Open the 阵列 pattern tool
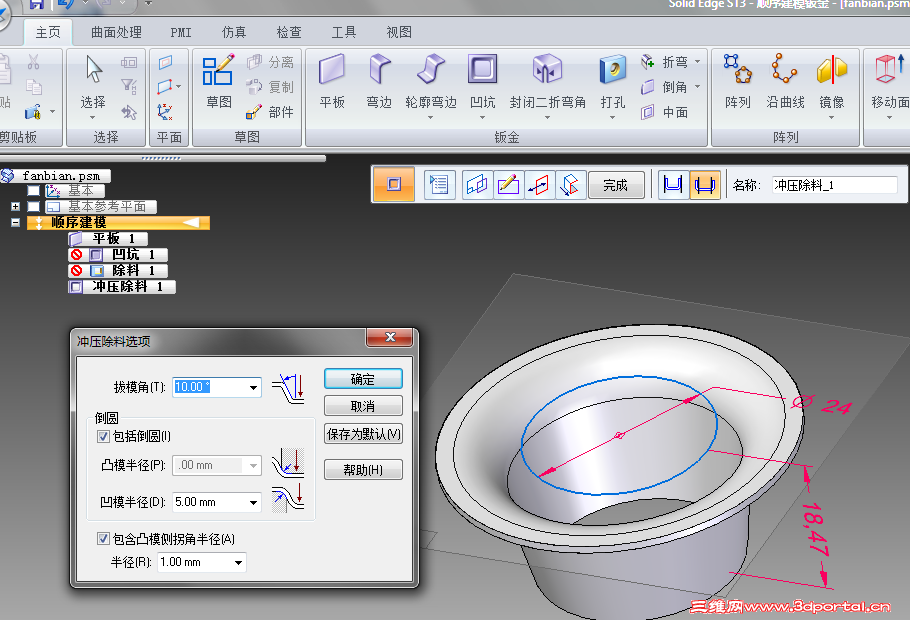This screenshot has width=910, height=620. coord(738,81)
